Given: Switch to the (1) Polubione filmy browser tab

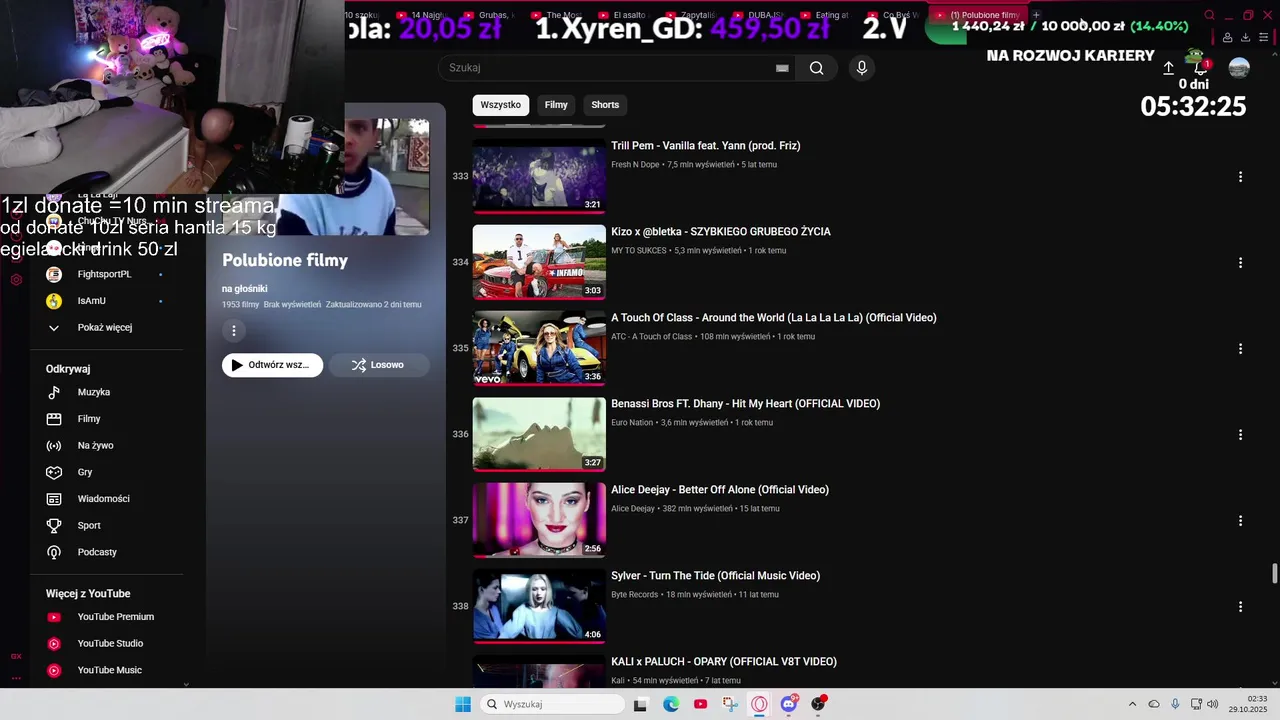Looking at the screenshot, I should [979, 15].
